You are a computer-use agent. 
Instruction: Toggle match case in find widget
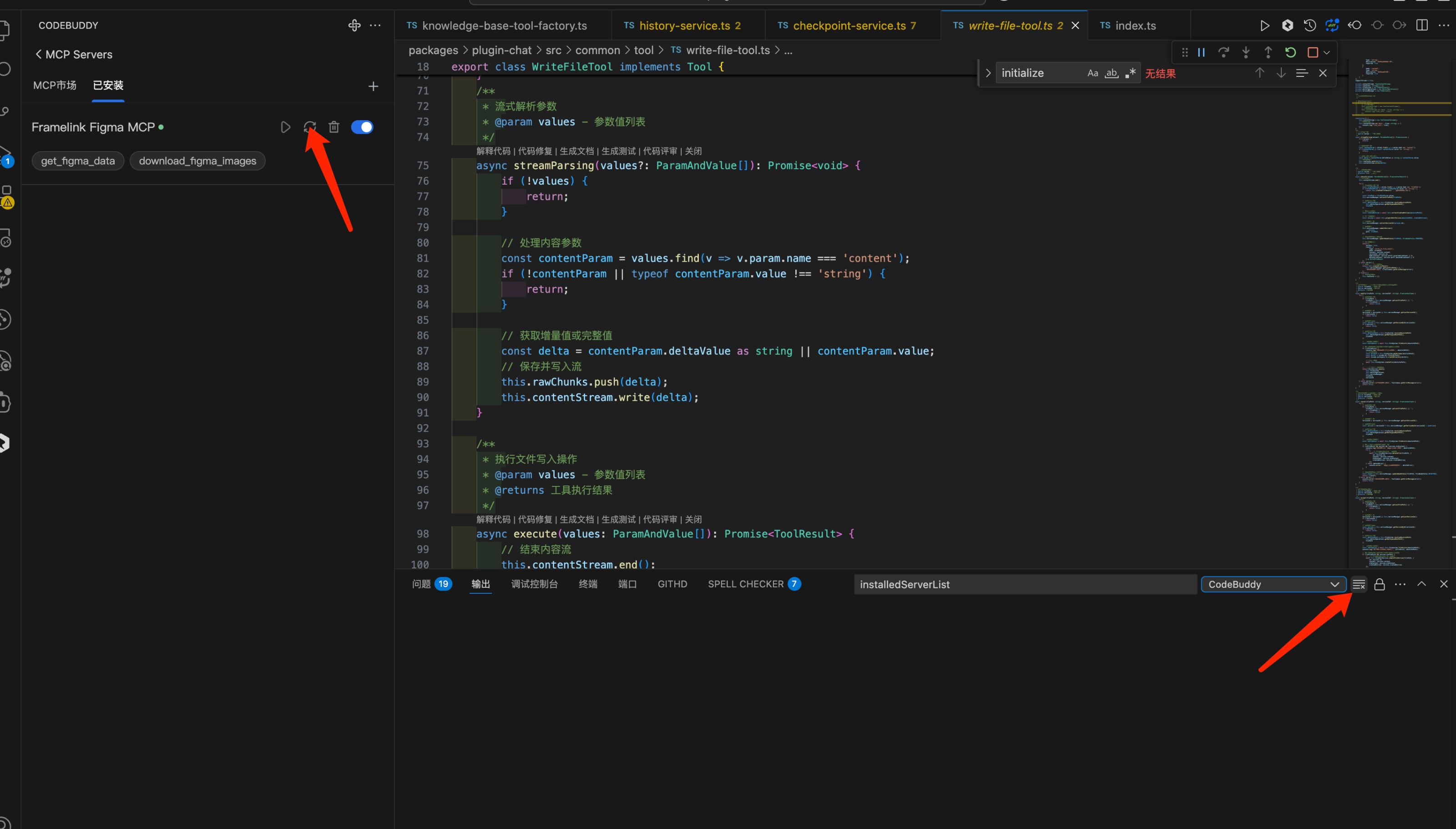coord(1092,73)
